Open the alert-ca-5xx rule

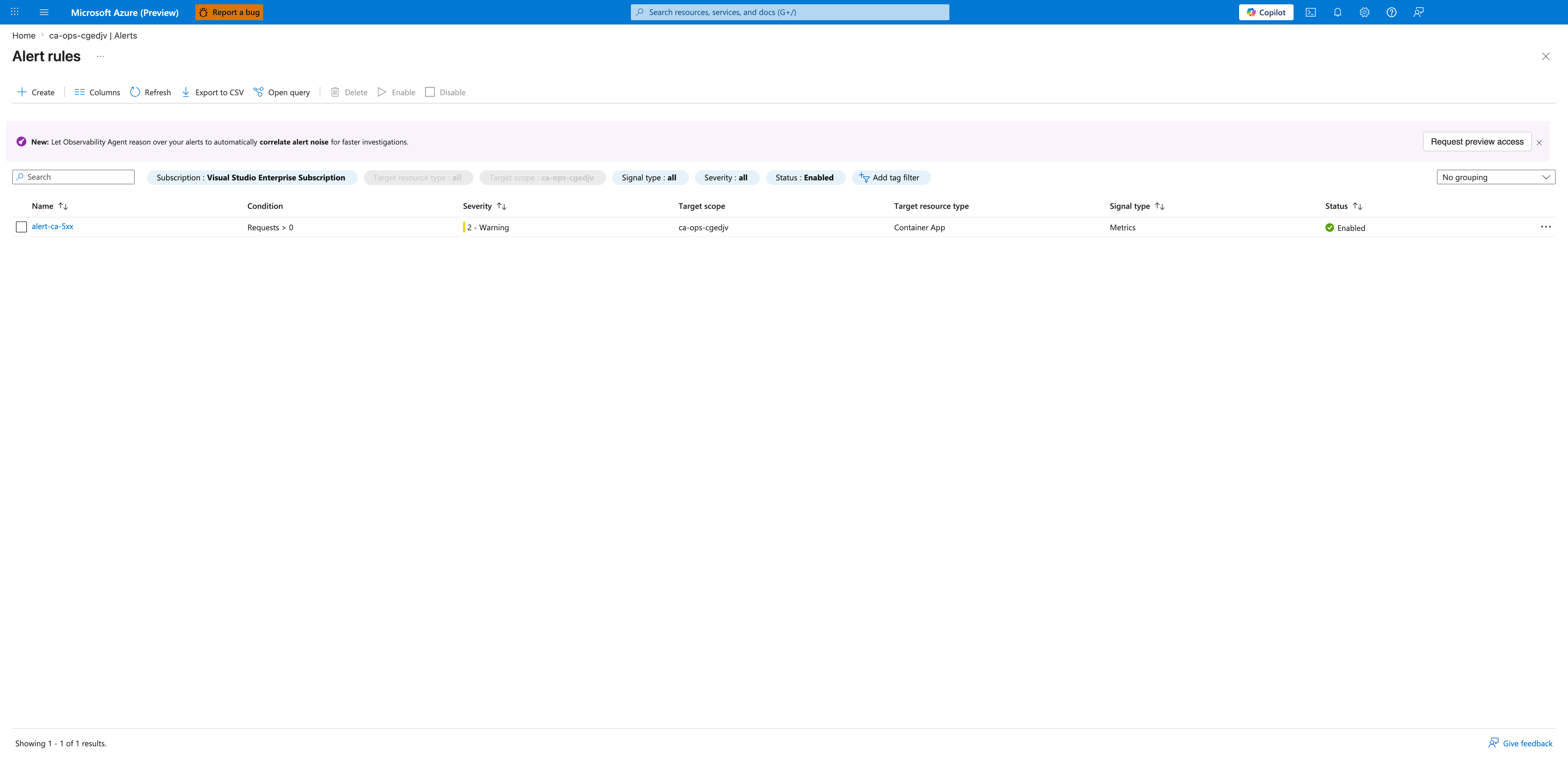tap(52, 226)
